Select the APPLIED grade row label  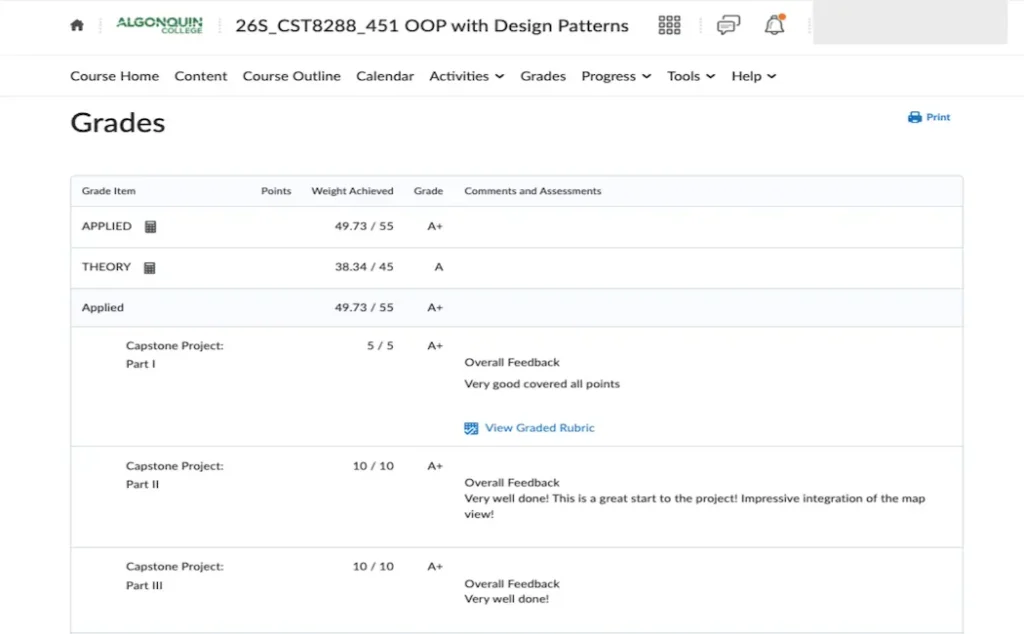coord(106,226)
